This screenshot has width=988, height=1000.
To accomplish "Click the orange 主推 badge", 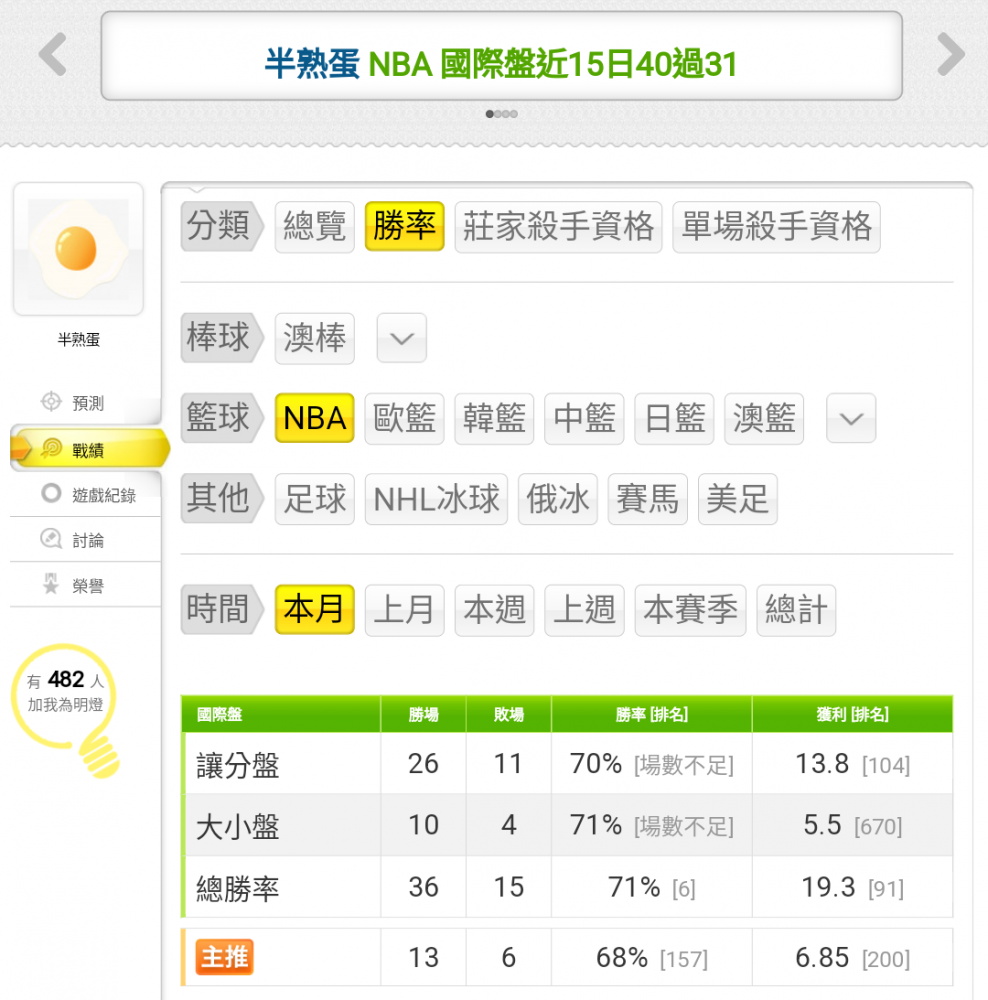I will click(225, 957).
